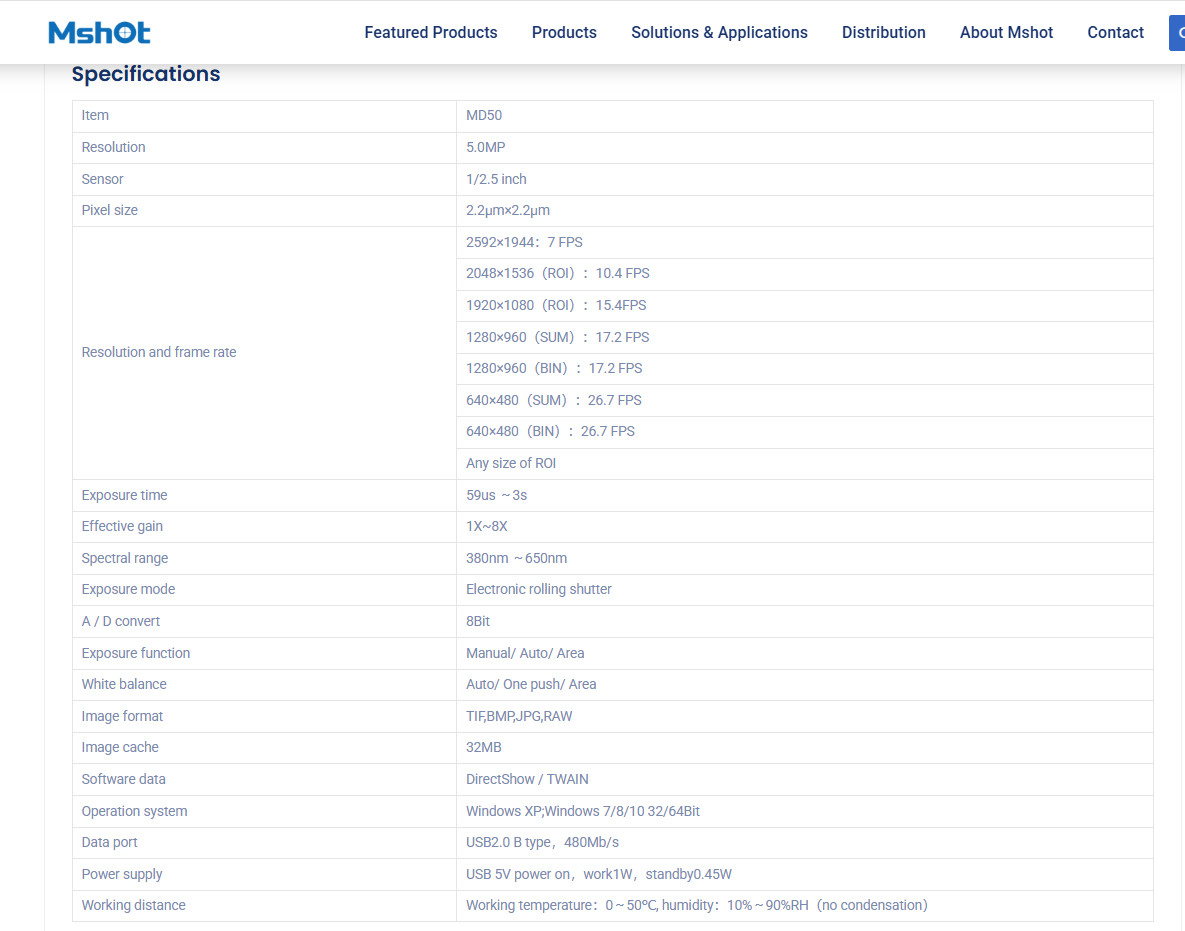The image size is (1185, 931).
Task: Select the Data port label cell
Action: pos(265,843)
